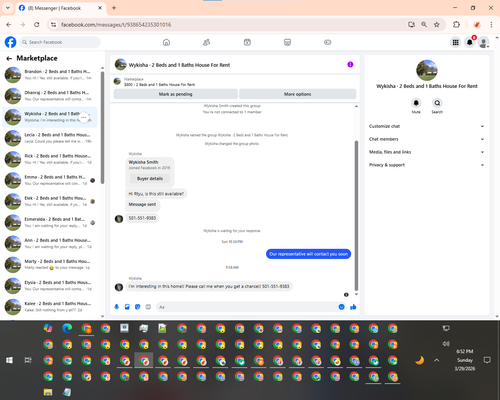Click the '501-551-9383' message bubble
500x400 pixels.
tap(142, 218)
